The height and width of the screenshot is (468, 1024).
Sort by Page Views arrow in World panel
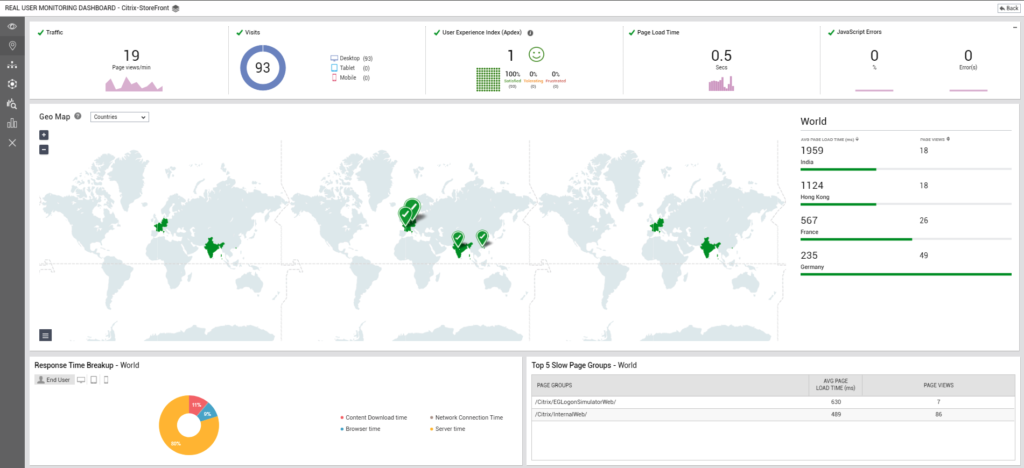[948, 139]
